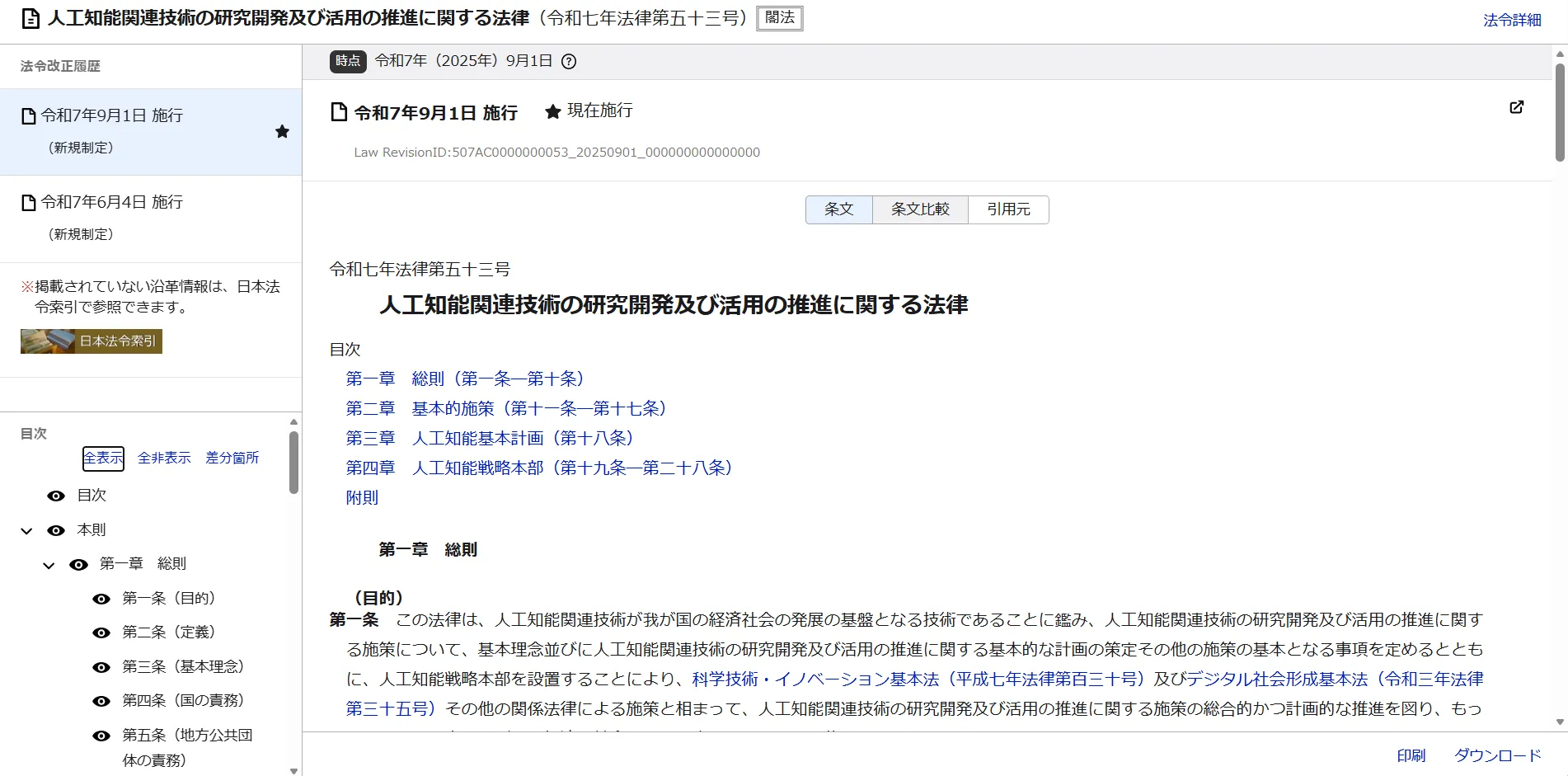Click the star icon on 令和7年9月1日 revision
This screenshot has height=776, width=1568.
[282, 131]
